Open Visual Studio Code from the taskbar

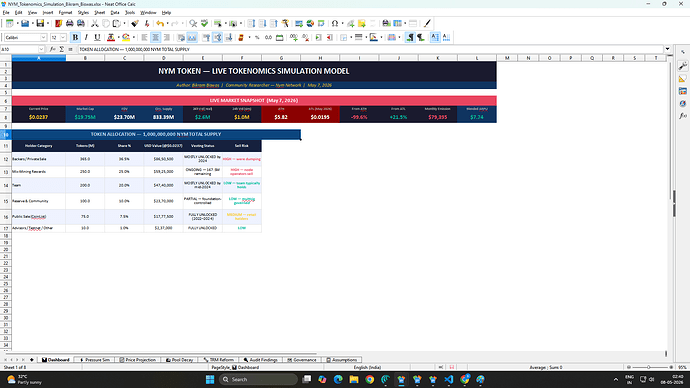[x=448, y=379]
